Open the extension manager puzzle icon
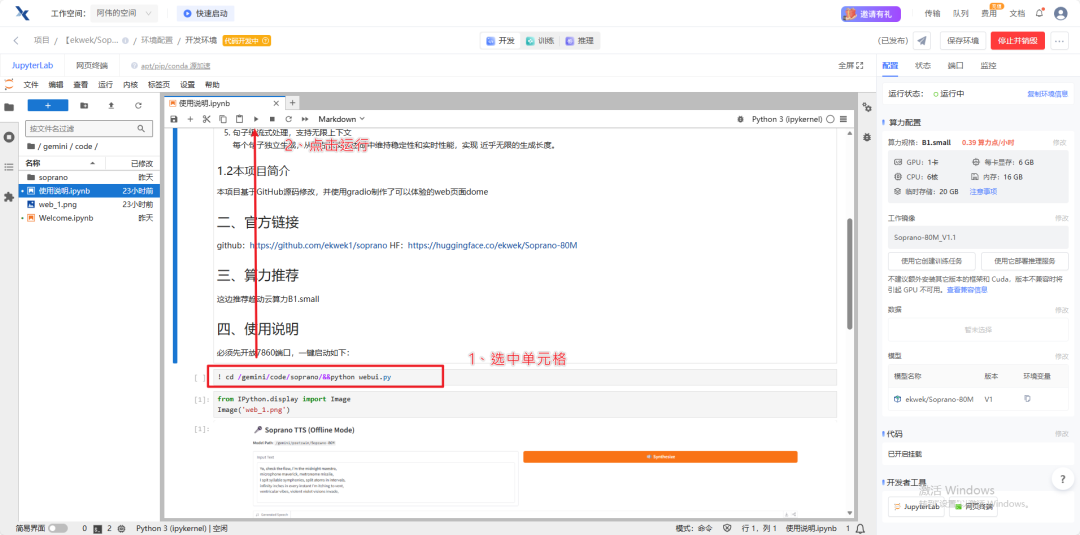Screen dimensions: 1080x535 coord(9,197)
